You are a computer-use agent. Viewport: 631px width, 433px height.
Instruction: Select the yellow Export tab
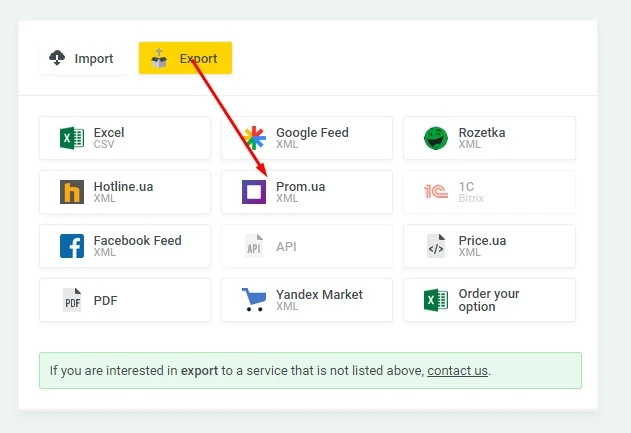point(186,58)
